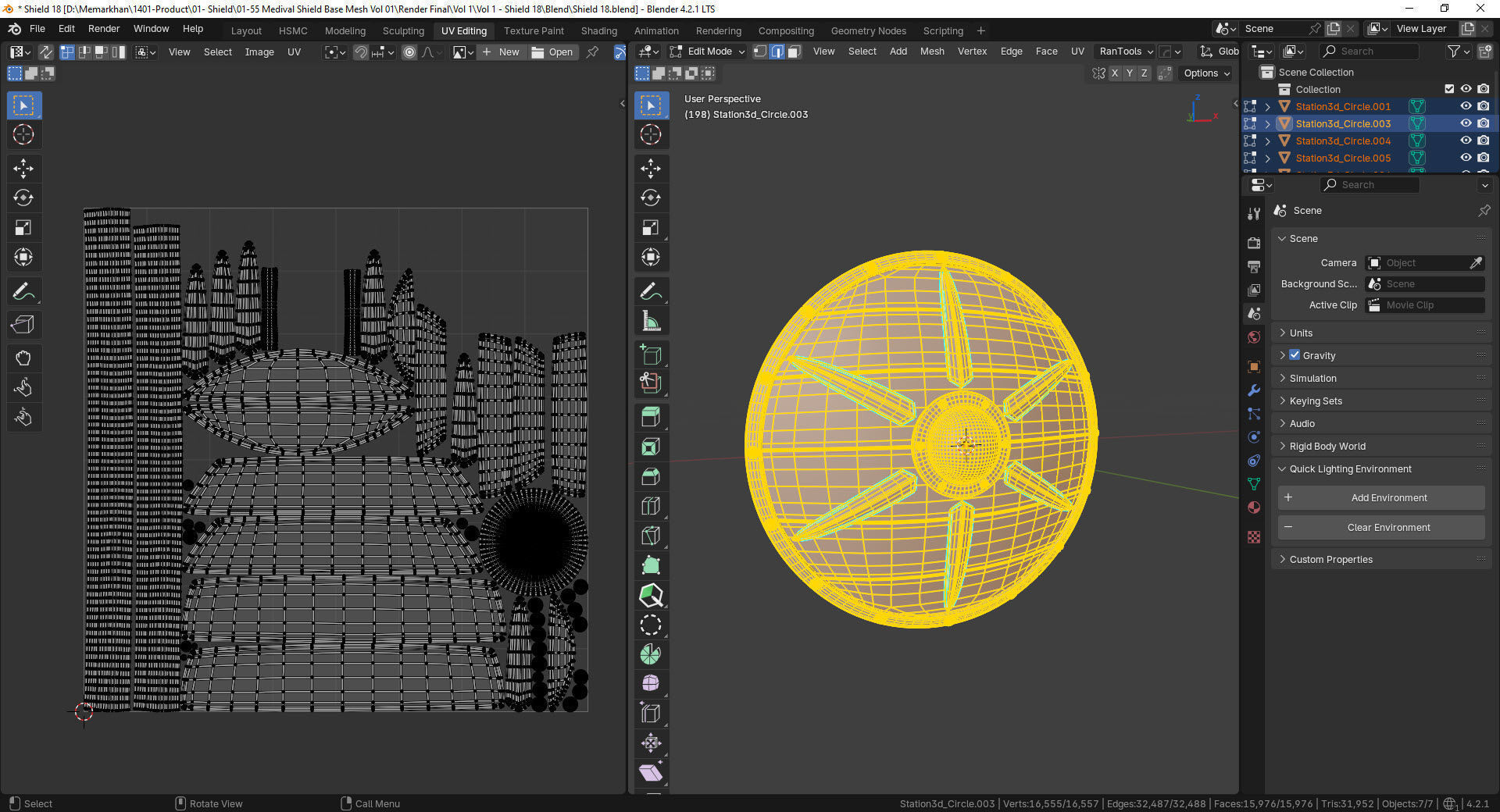Image resolution: width=1500 pixels, height=812 pixels.
Task: Select the Add Cube tool
Action: coord(651,355)
